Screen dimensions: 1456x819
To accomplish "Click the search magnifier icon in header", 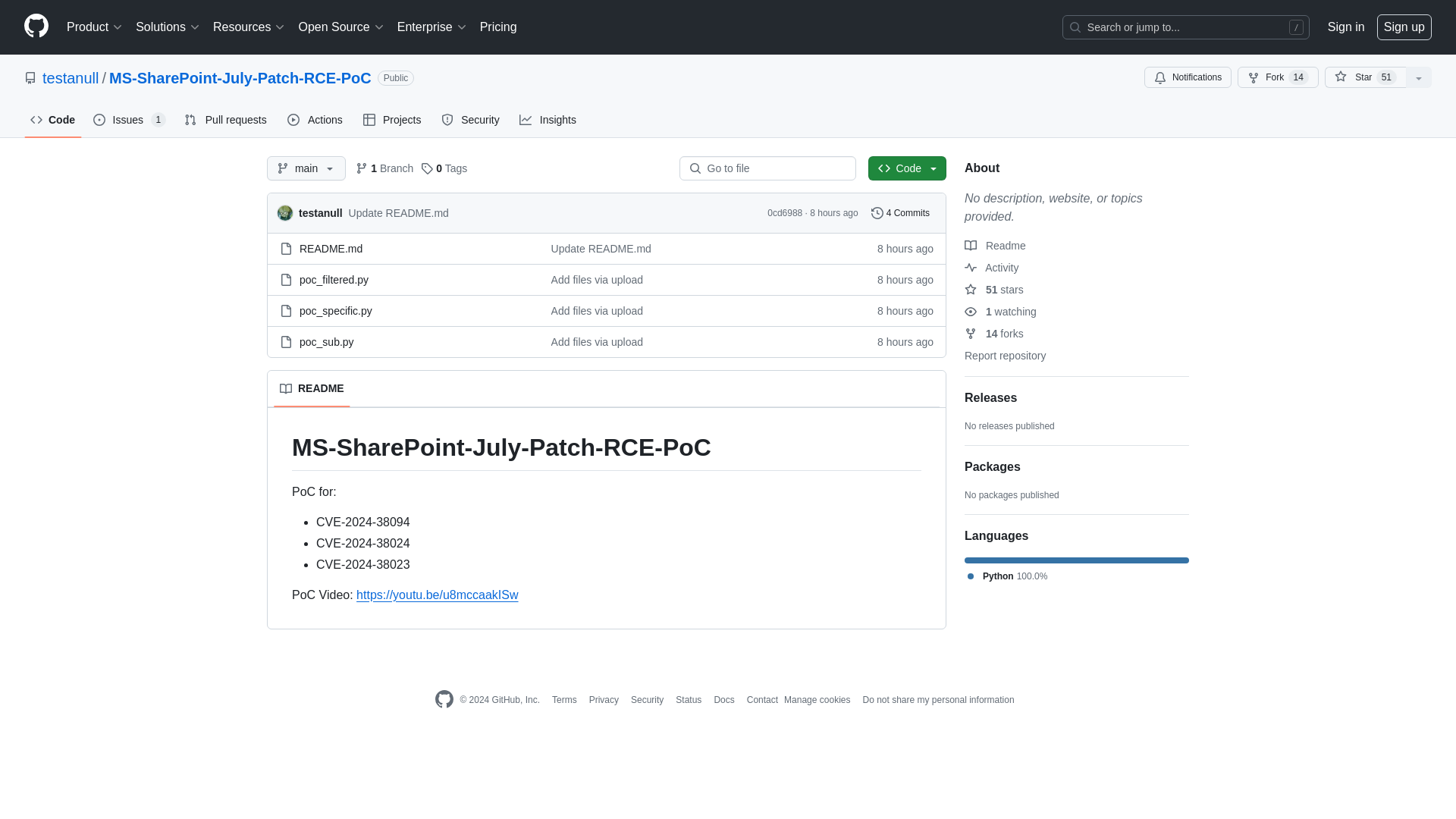I will 1075,27.
